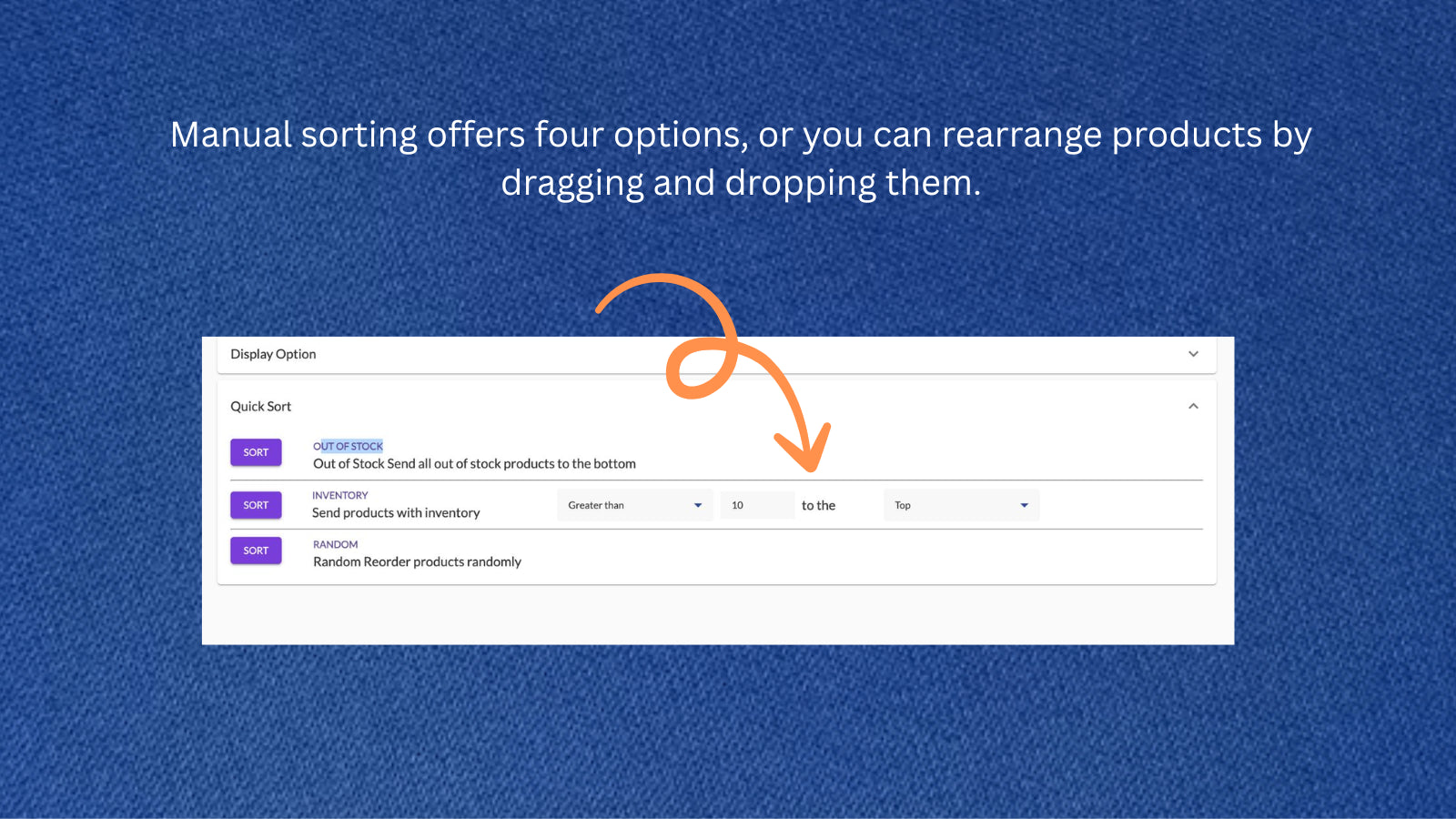
Task: Click the inventory threshold value field showing 10
Action: tap(757, 505)
